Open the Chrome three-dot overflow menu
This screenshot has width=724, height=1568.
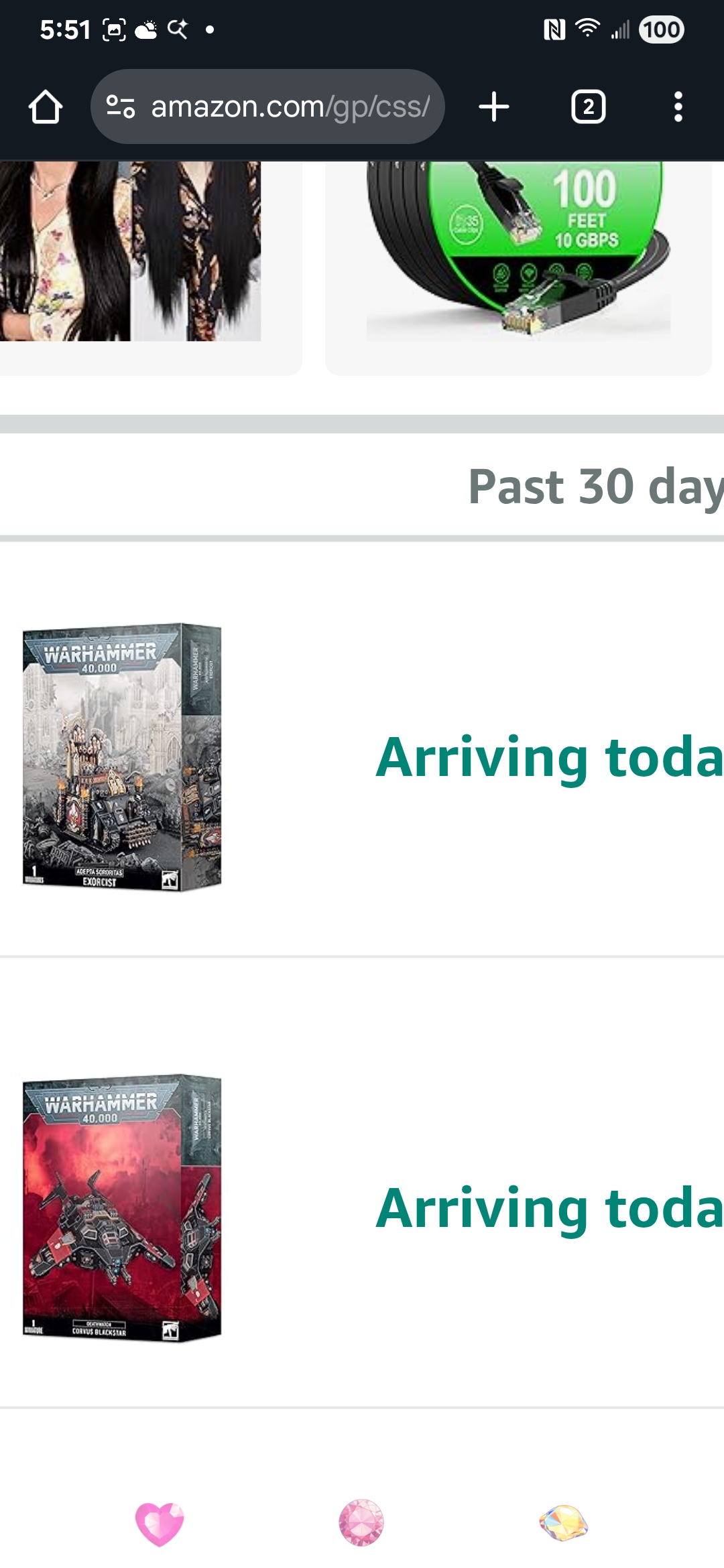point(678,107)
